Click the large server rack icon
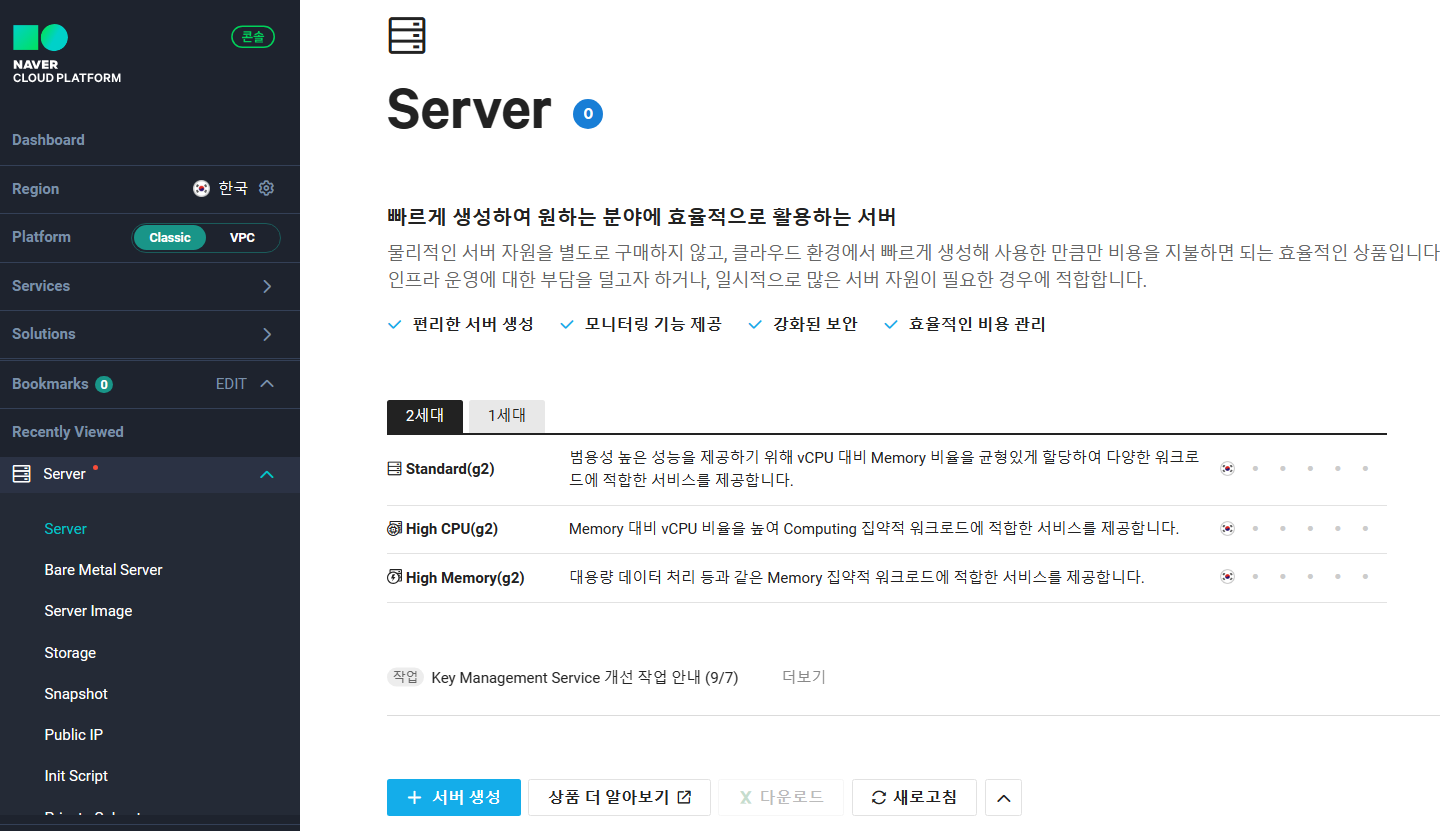This screenshot has width=1440, height=831. coord(407,35)
